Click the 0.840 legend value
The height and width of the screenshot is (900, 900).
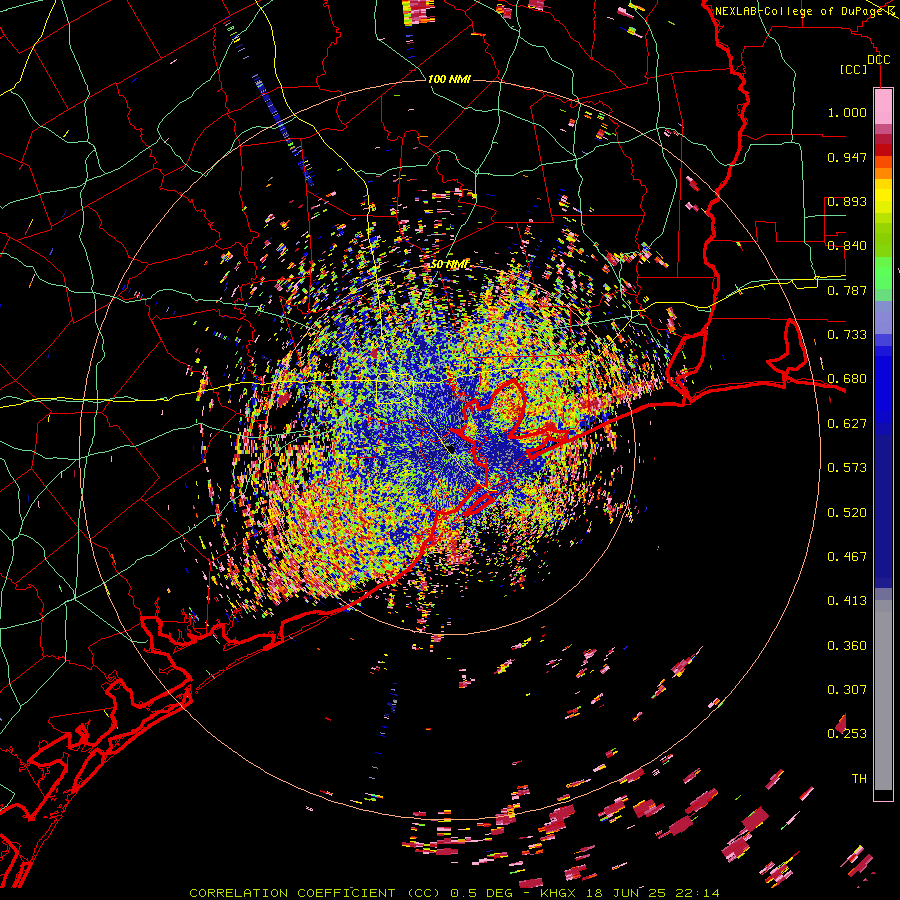(x=847, y=246)
